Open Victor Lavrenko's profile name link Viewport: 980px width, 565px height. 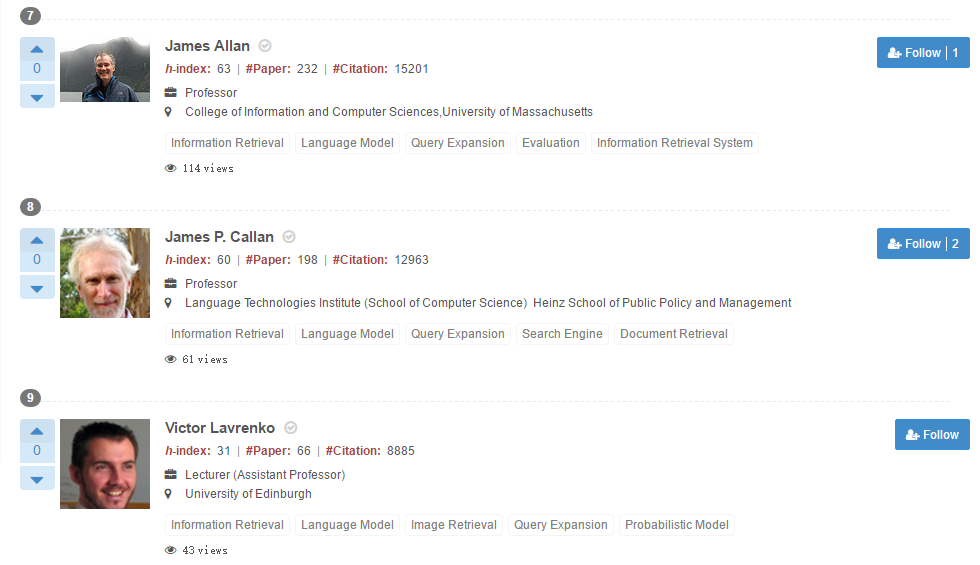point(220,428)
